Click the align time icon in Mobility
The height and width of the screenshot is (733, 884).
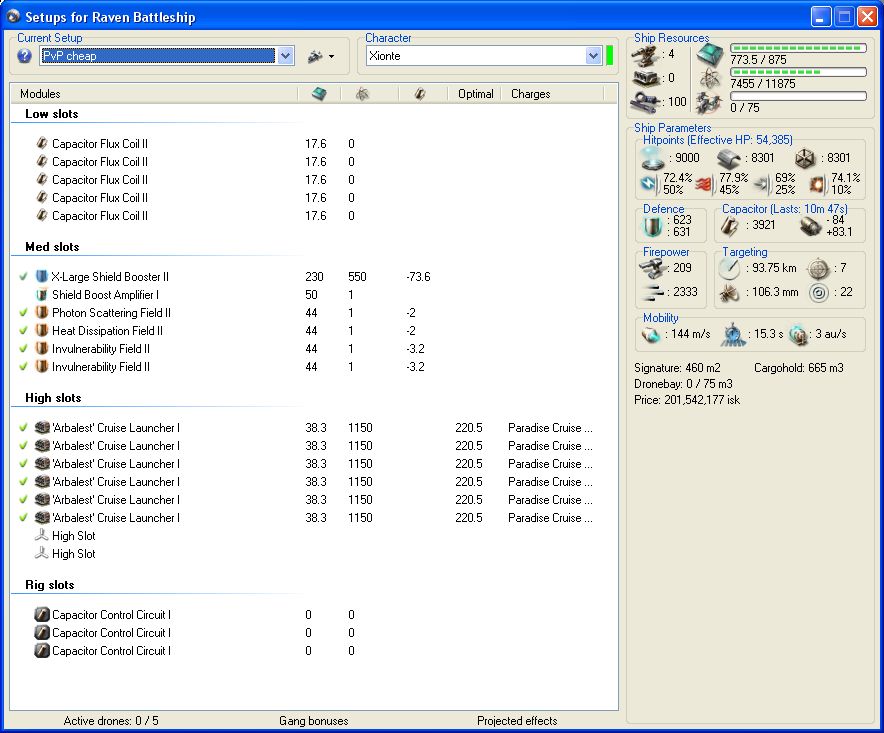(732, 334)
